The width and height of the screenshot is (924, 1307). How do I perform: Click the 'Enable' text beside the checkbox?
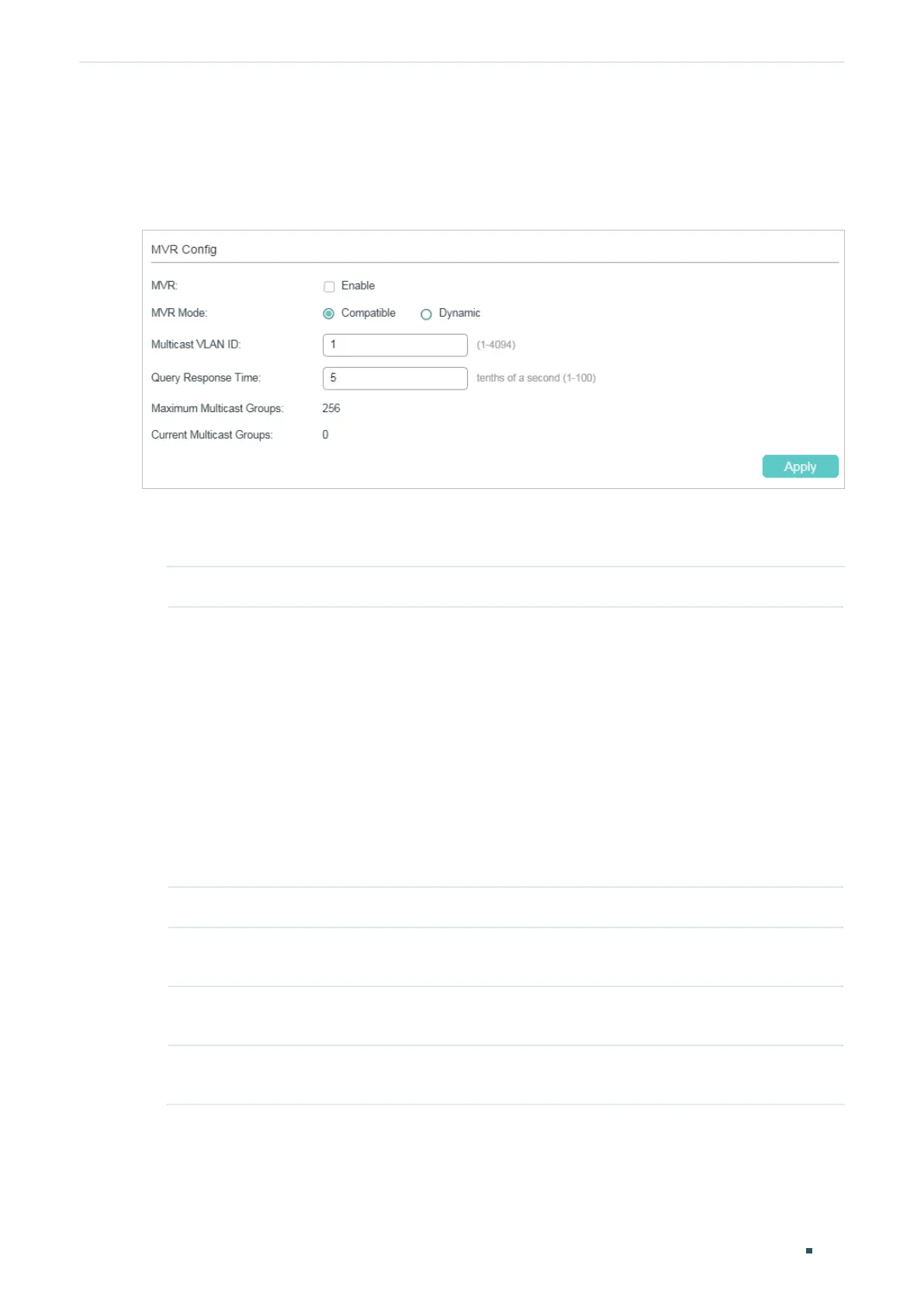(x=358, y=286)
